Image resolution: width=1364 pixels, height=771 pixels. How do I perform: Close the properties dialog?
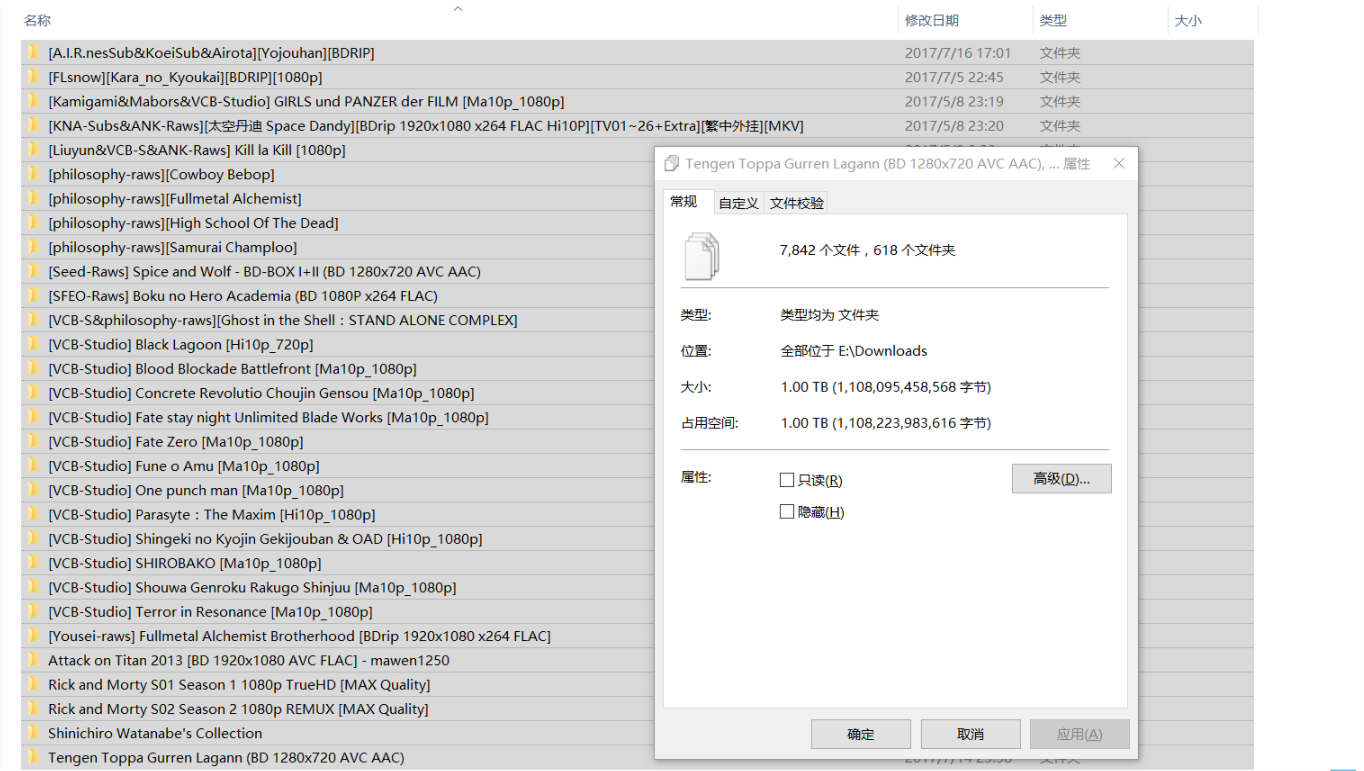pyautogui.click(x=1119, y=163)
